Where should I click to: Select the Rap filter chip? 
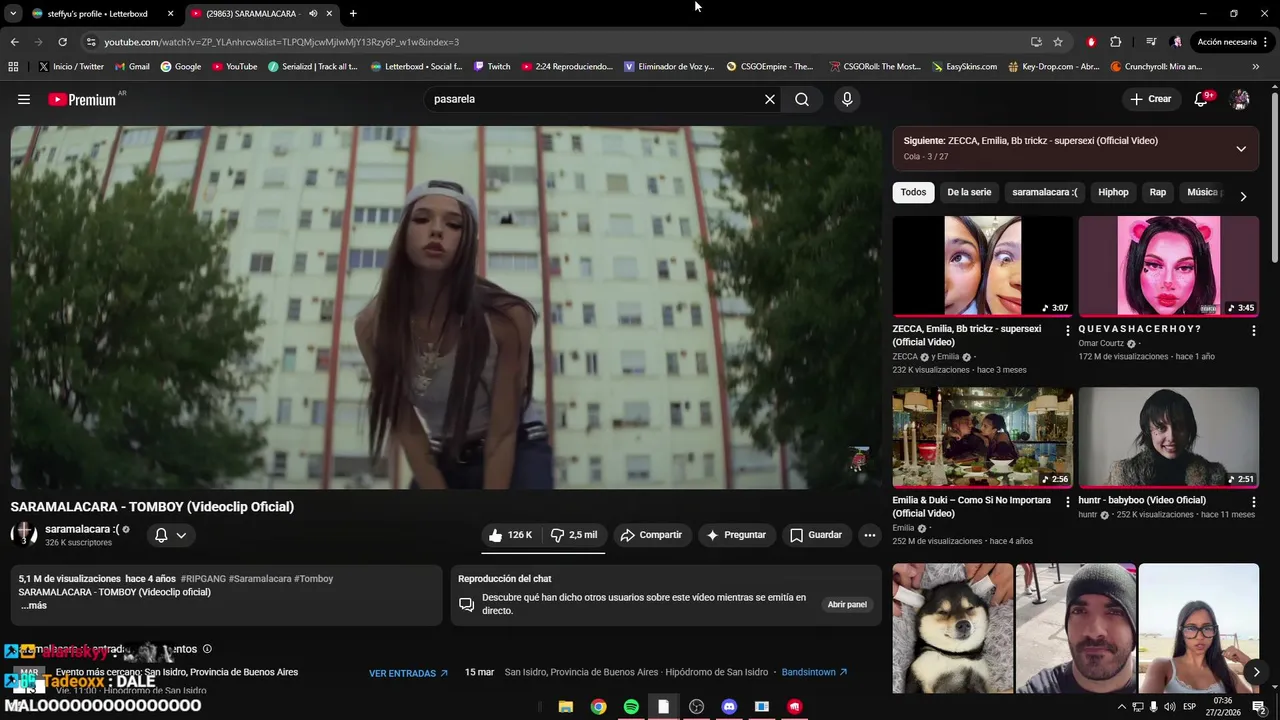tap(1158, 192)
